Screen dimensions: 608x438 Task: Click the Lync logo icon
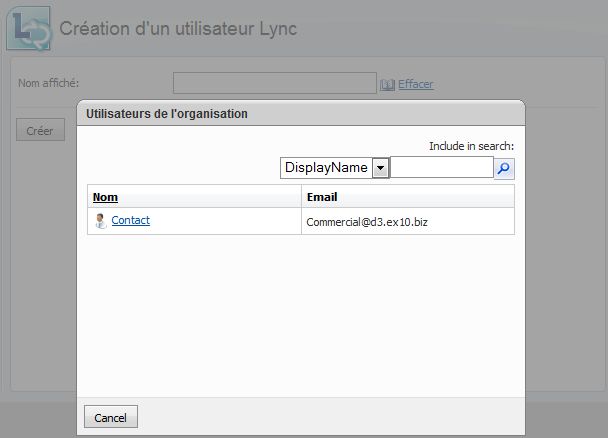[x=27, y=28]
